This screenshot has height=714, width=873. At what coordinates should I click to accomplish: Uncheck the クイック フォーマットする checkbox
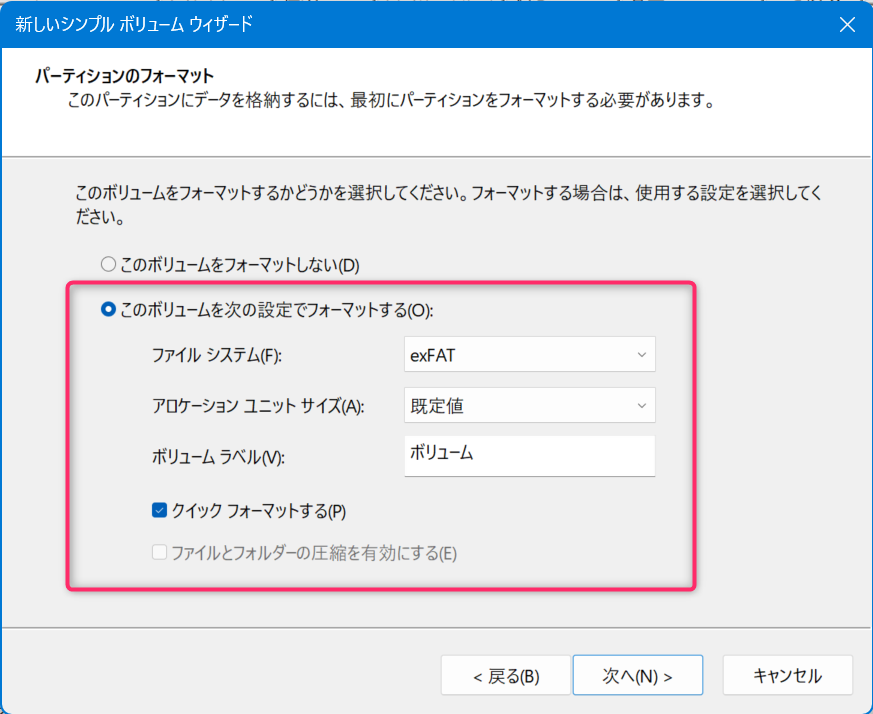(x=159, y=510)
